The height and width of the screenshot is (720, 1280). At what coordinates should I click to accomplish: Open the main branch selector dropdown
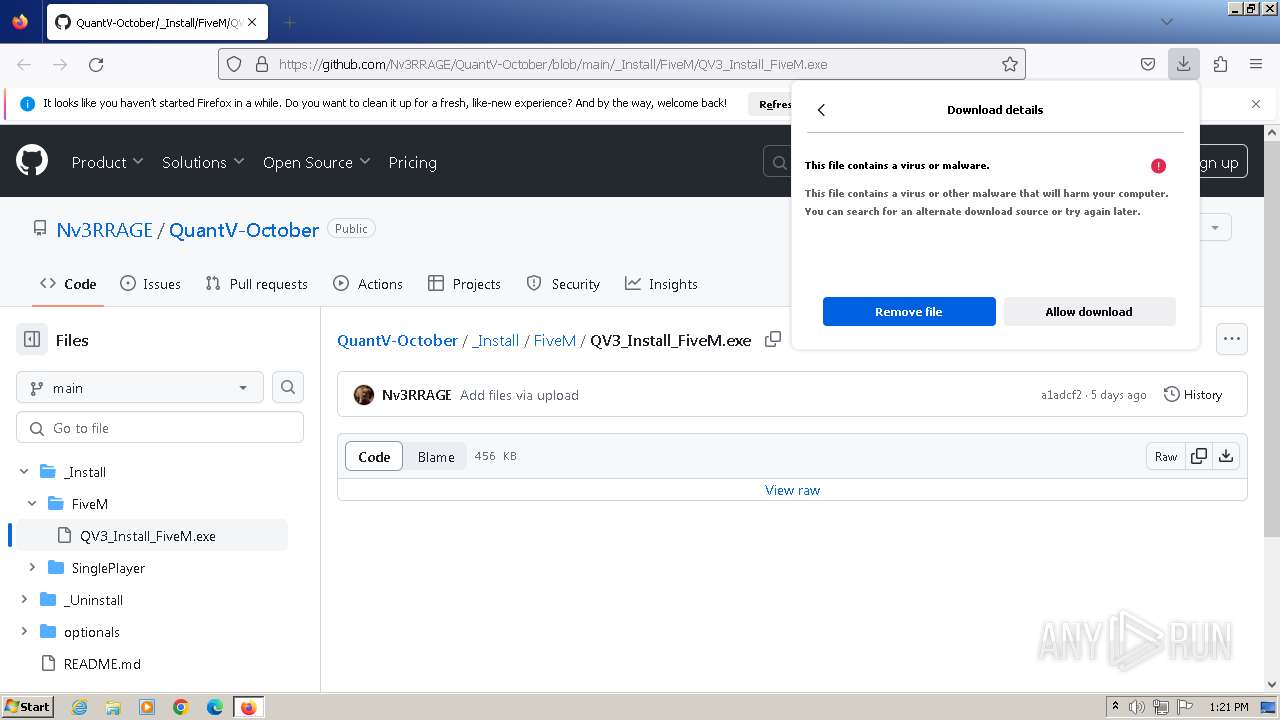point(140,388)
